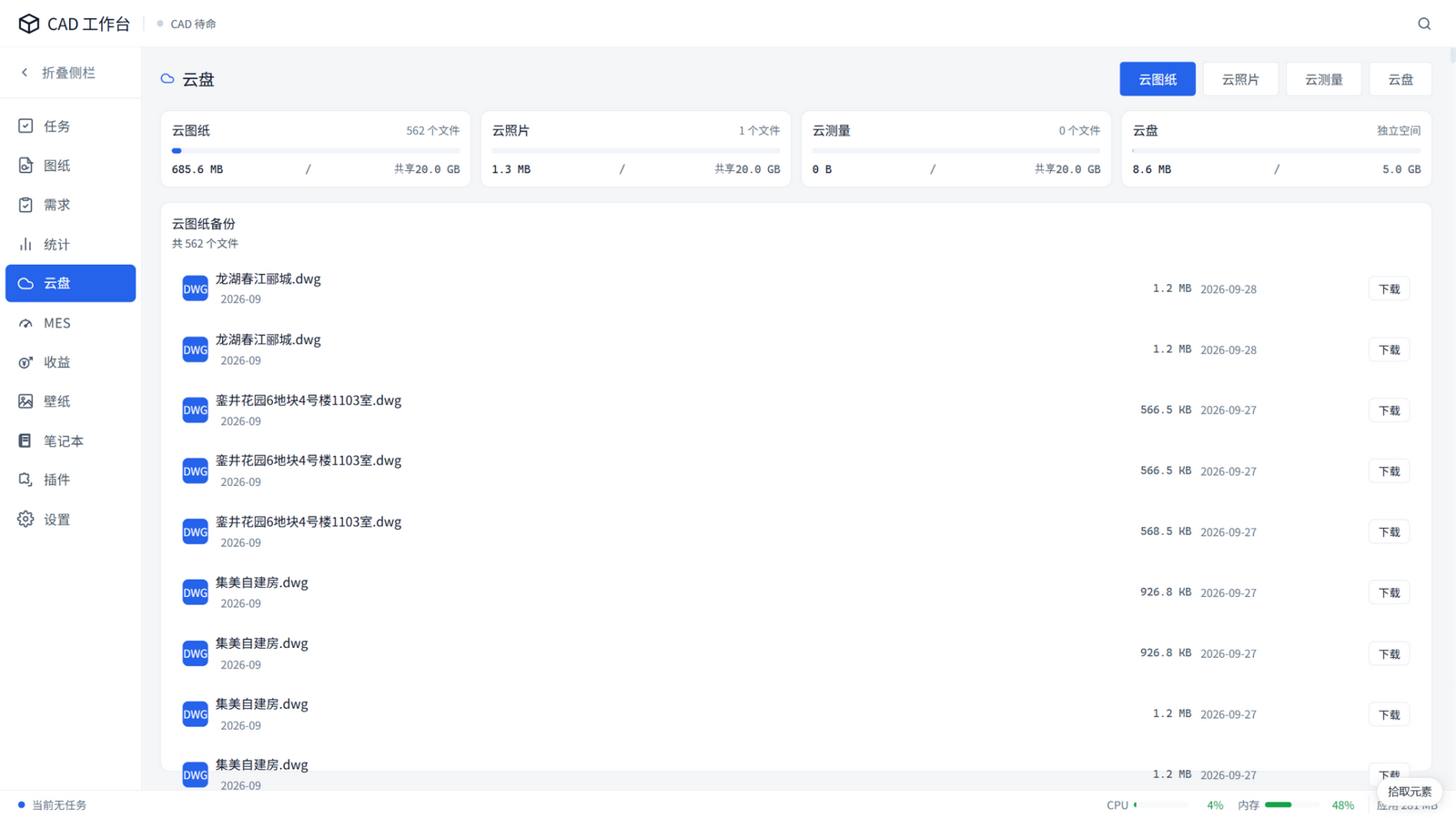Image resolution: width=1456 pixels, height=819 pixels.
Task: Open the 壁纸 wallpaper icon
Action: [x=25, y=401]
